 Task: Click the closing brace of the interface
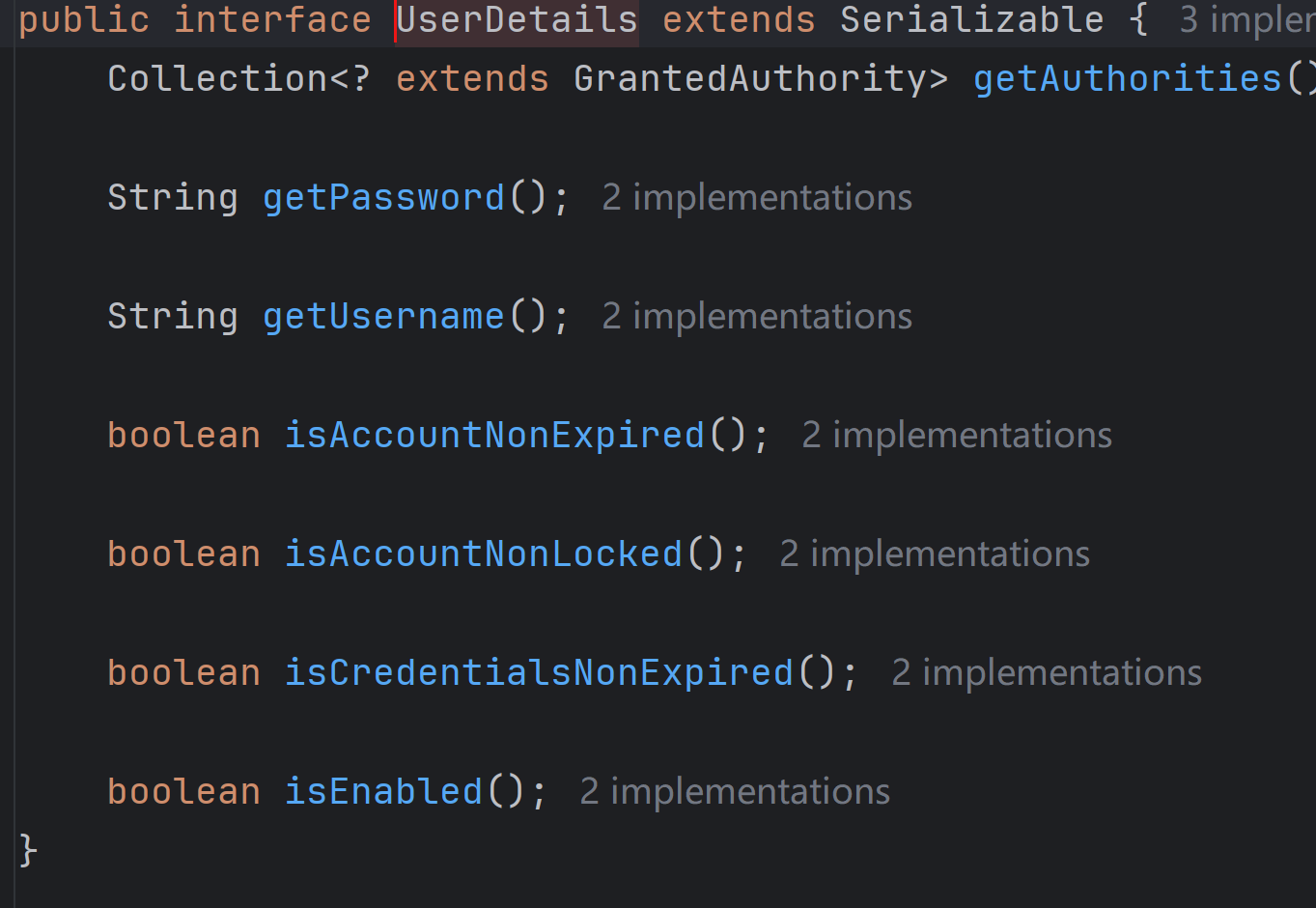coord(28,851)
